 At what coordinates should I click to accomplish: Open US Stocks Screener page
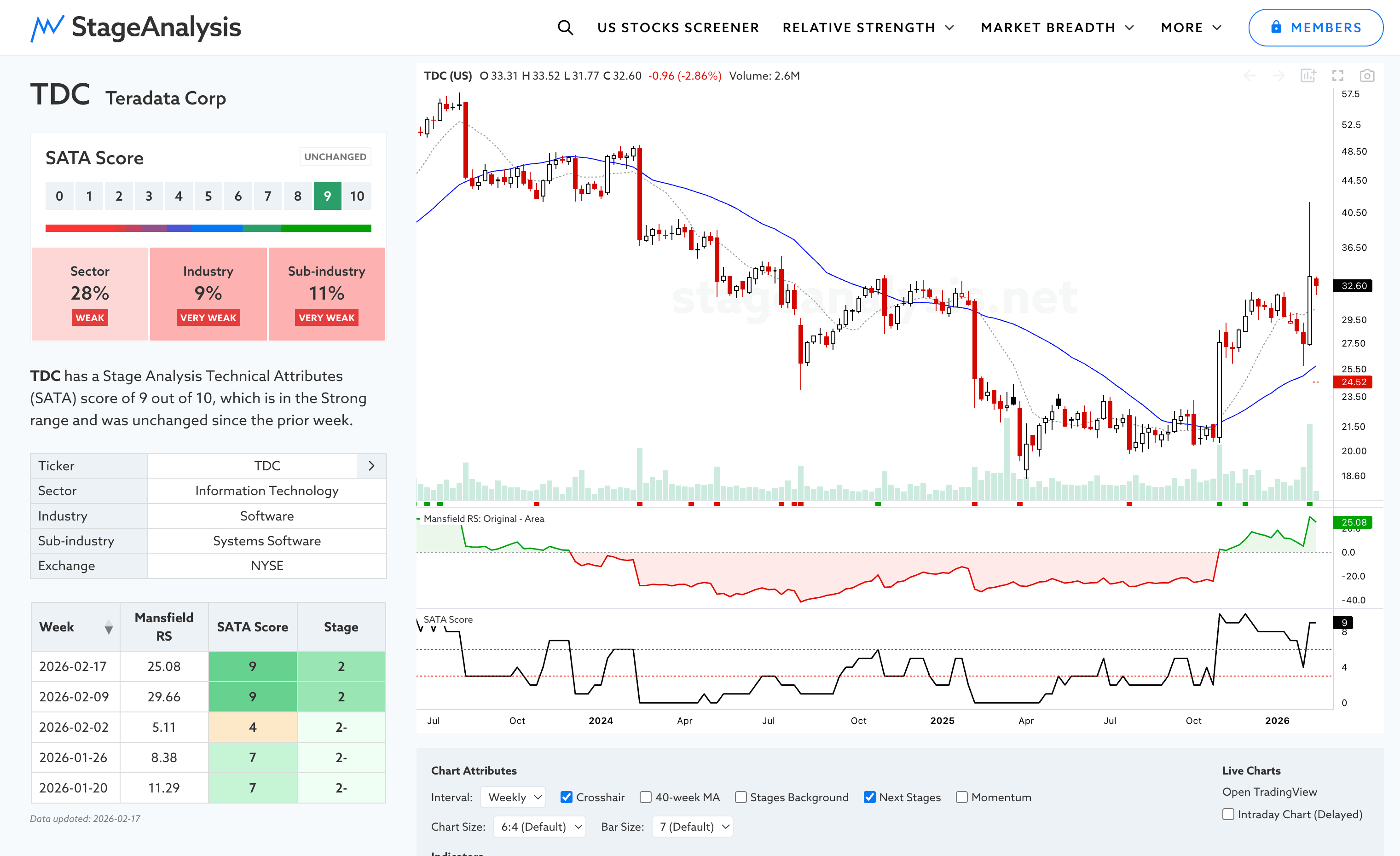click(678, 27)
